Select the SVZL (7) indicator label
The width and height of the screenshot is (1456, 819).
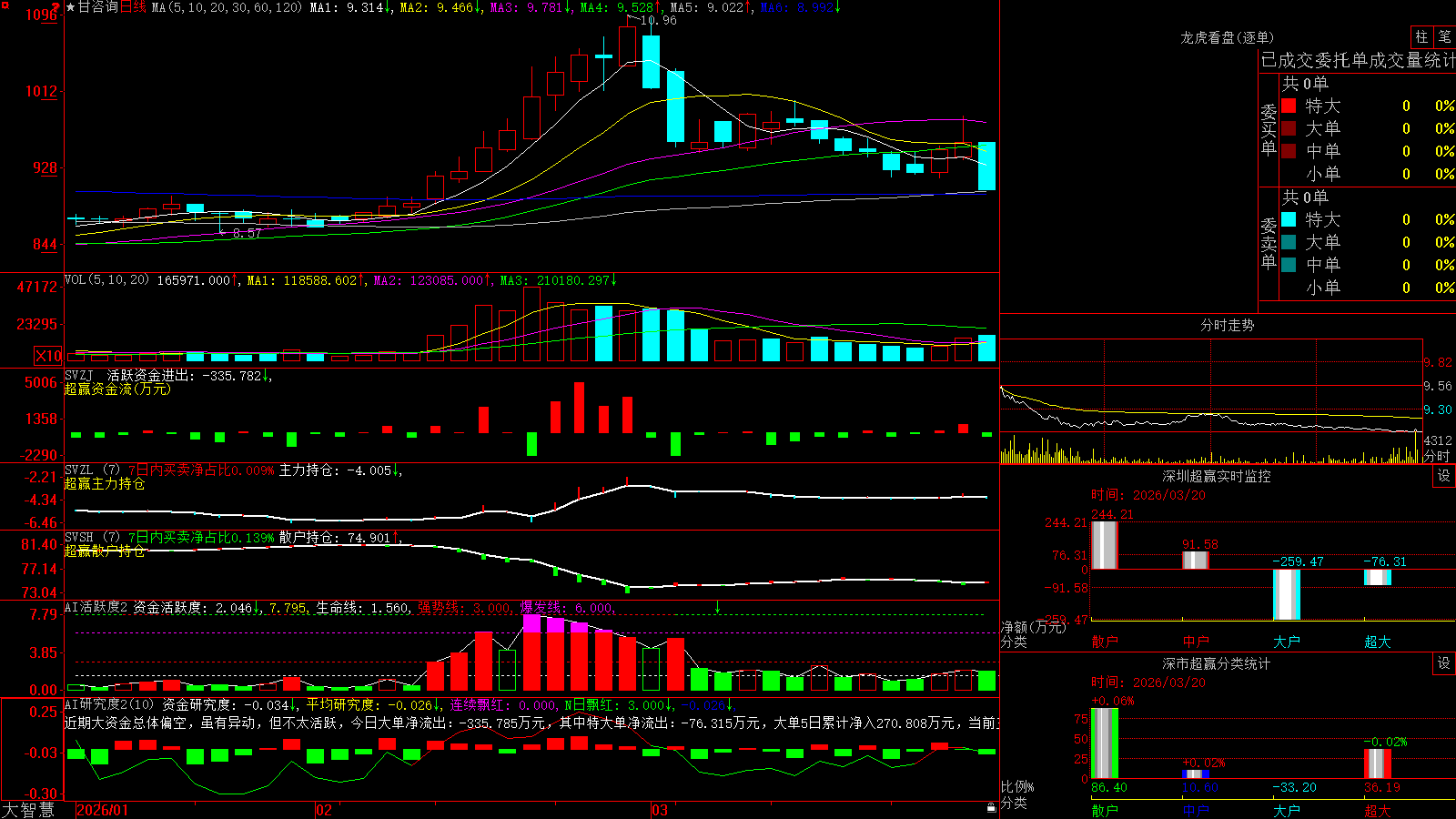click(92, 470)
